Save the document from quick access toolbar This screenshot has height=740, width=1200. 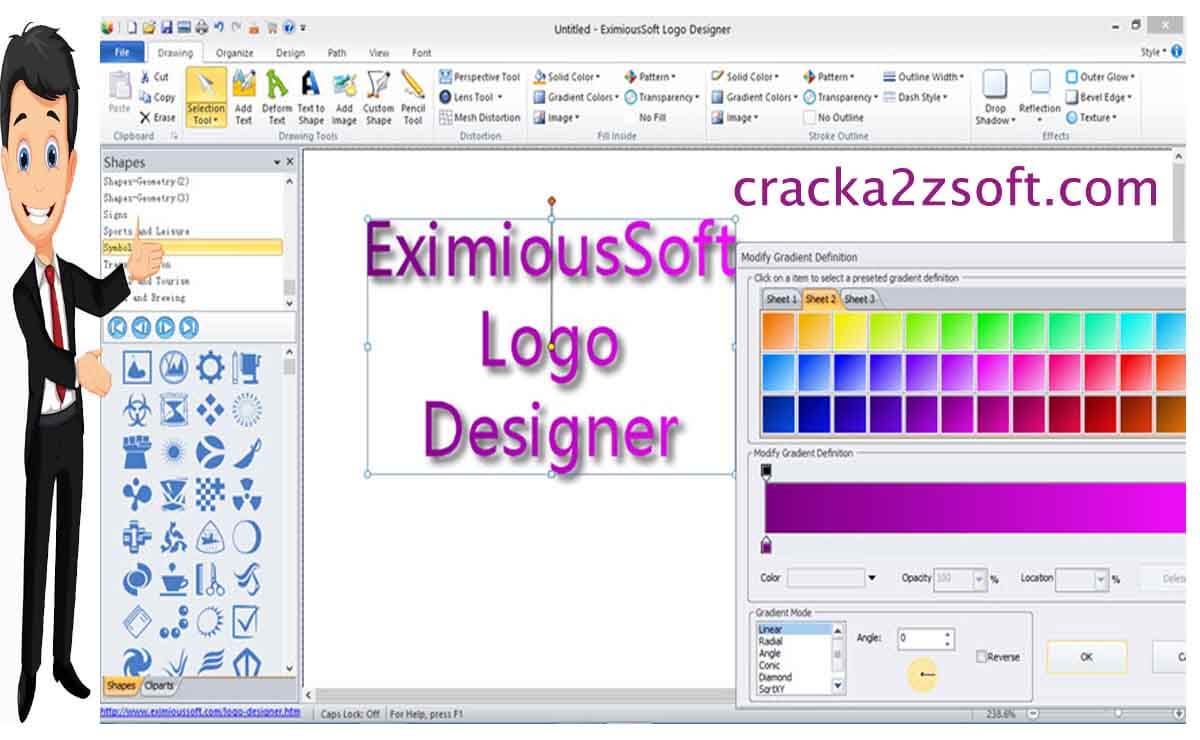(x=167, y=27)
